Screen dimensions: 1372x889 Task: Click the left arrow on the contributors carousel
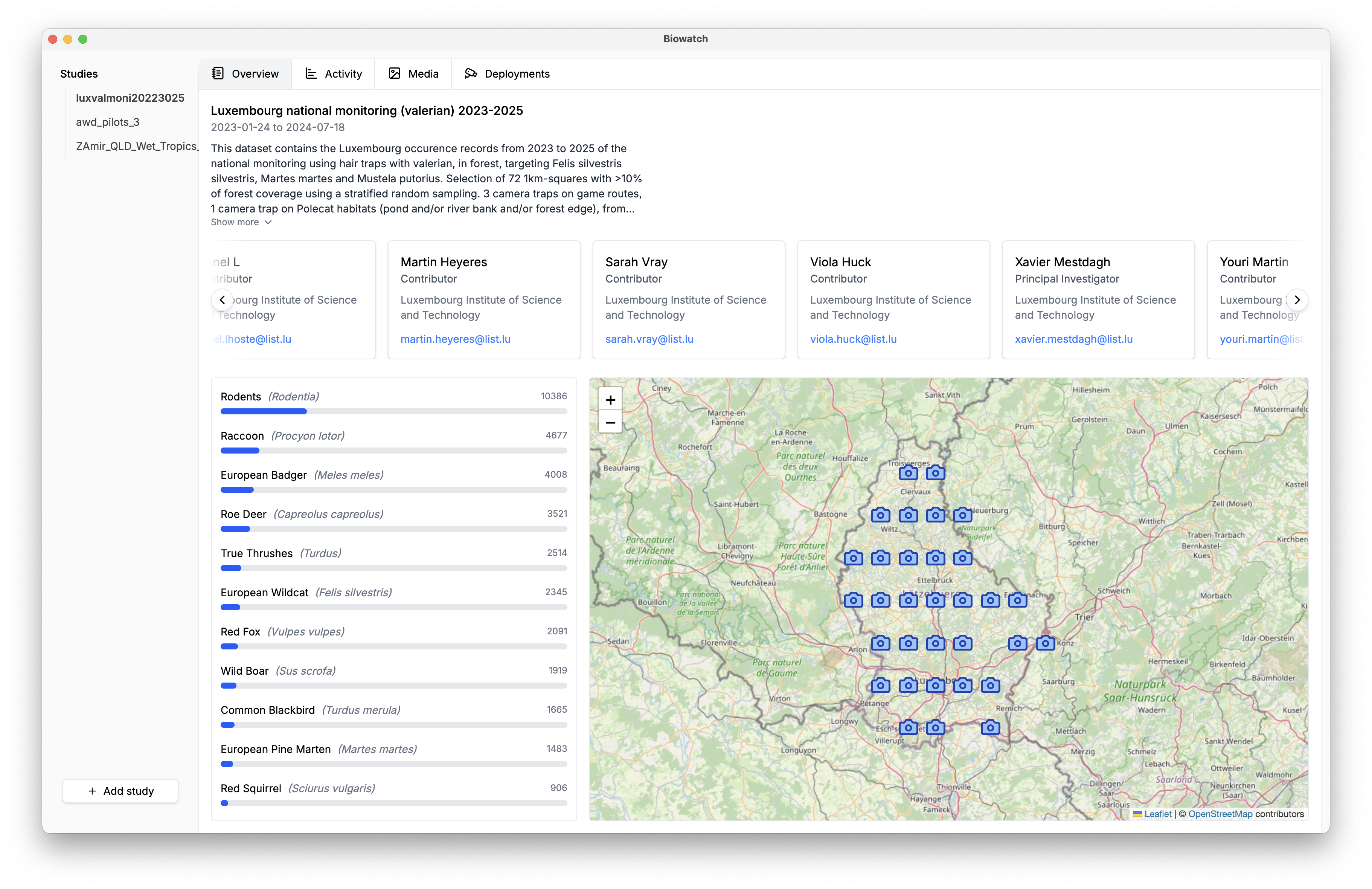tap(222, 299)
